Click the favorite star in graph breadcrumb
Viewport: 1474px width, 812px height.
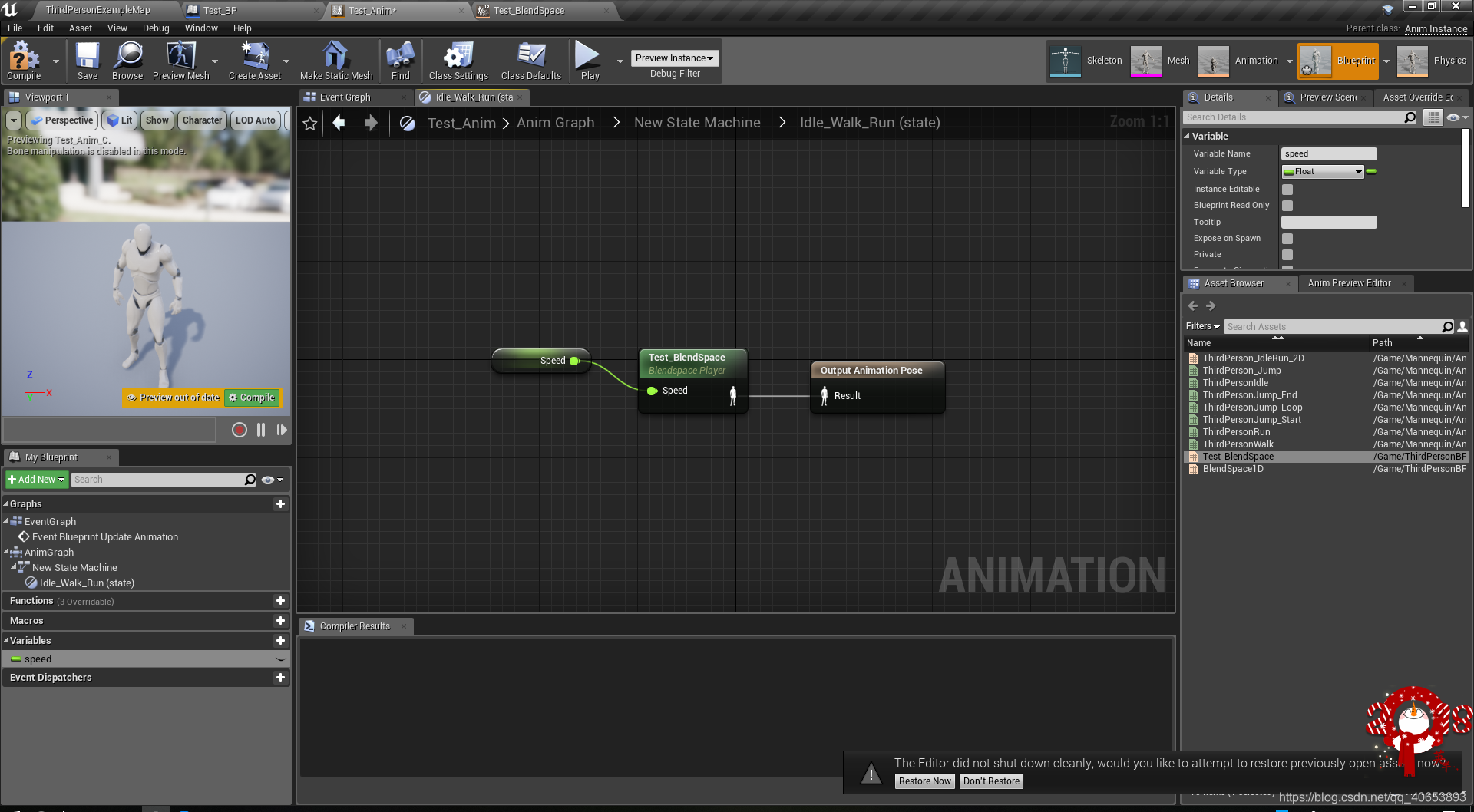click(x=309, y=123)
